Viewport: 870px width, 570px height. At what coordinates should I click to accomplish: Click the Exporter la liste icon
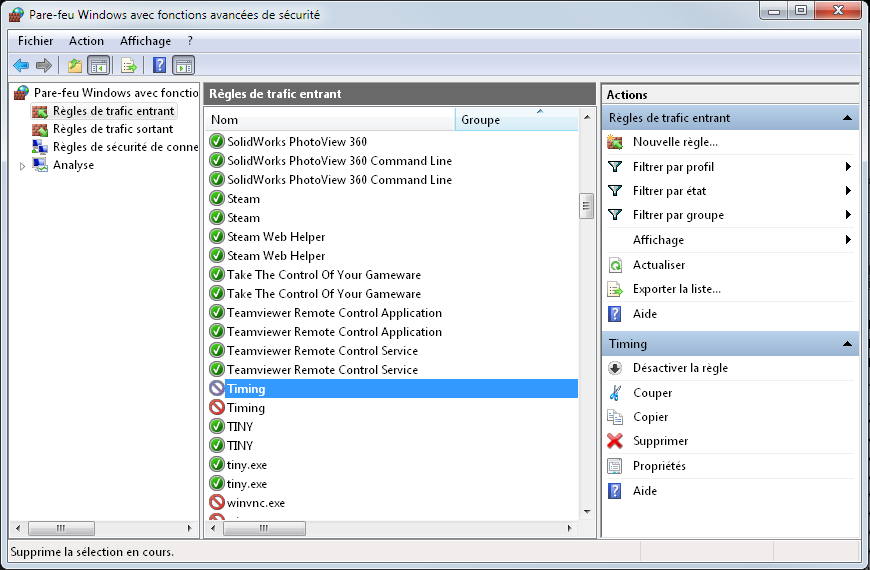615,289
